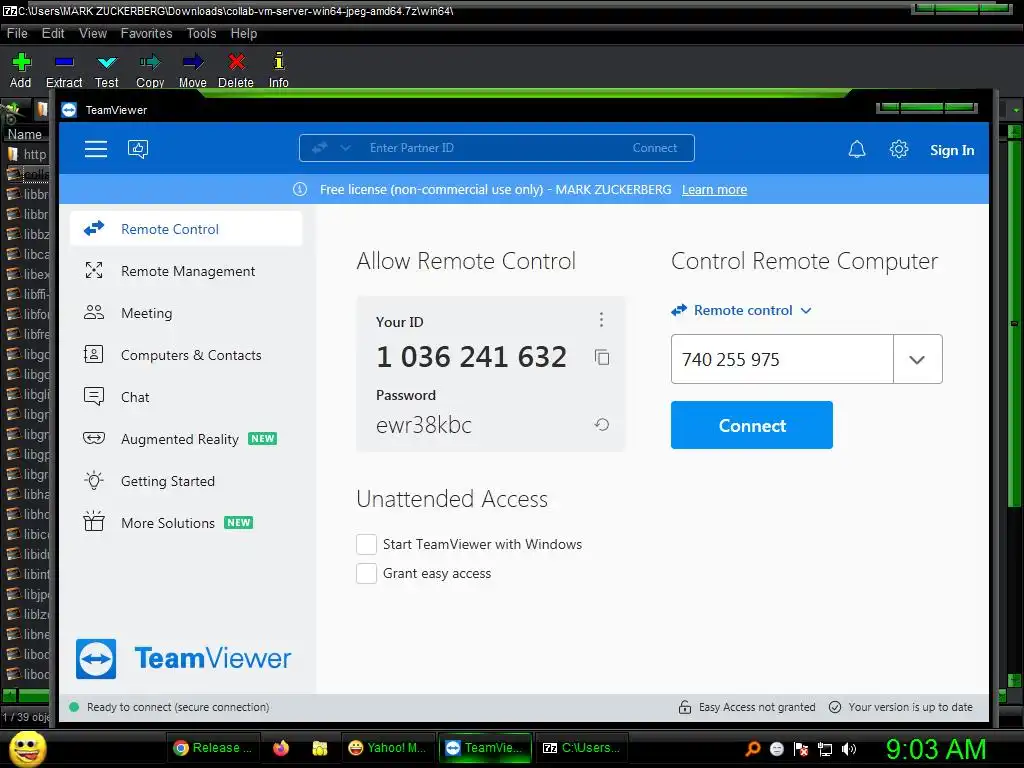Open the Your ID three-dot options
Screen dimensions: 1024x768
coord(601,319)
